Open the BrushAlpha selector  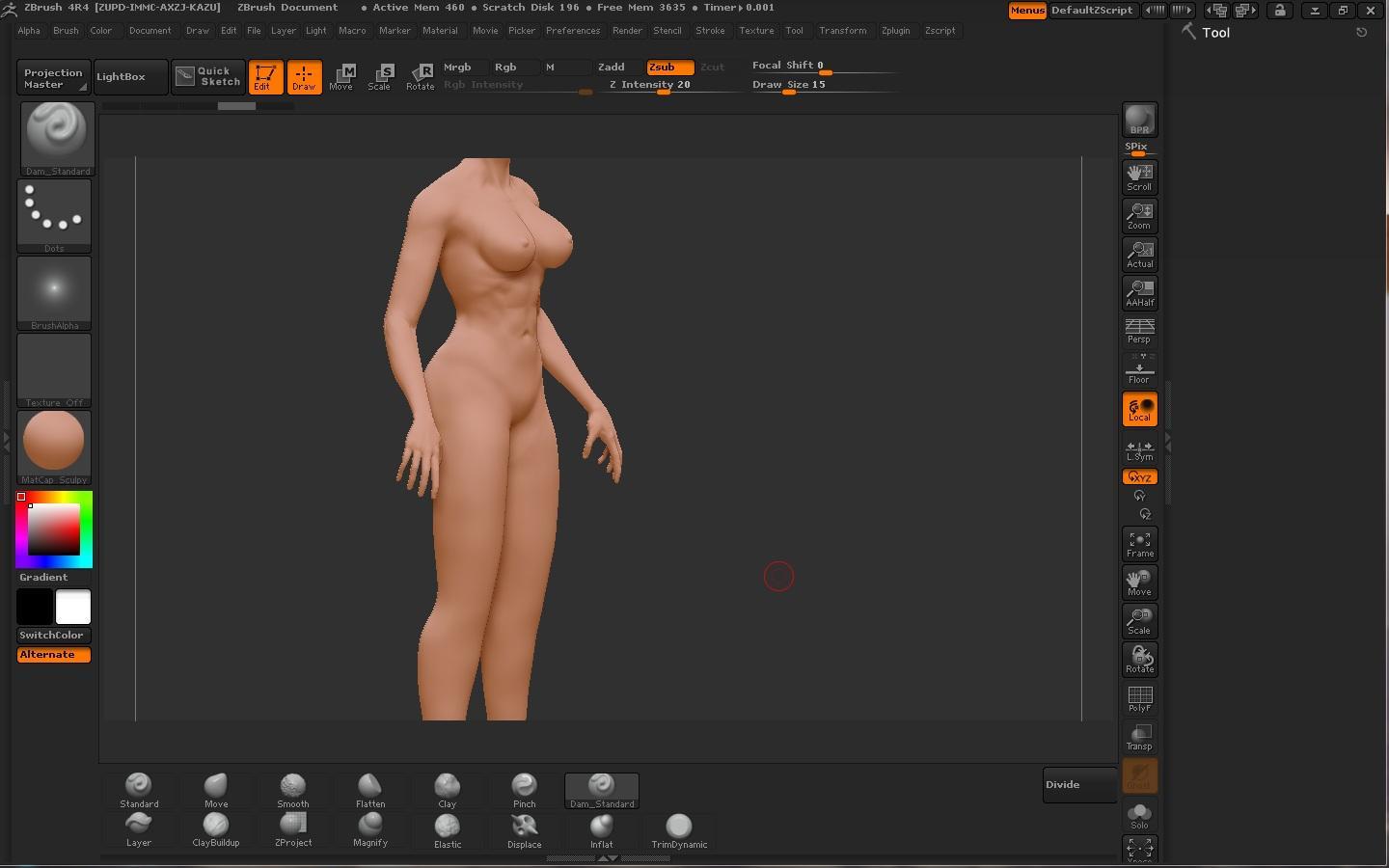click(x=54, y=293)
